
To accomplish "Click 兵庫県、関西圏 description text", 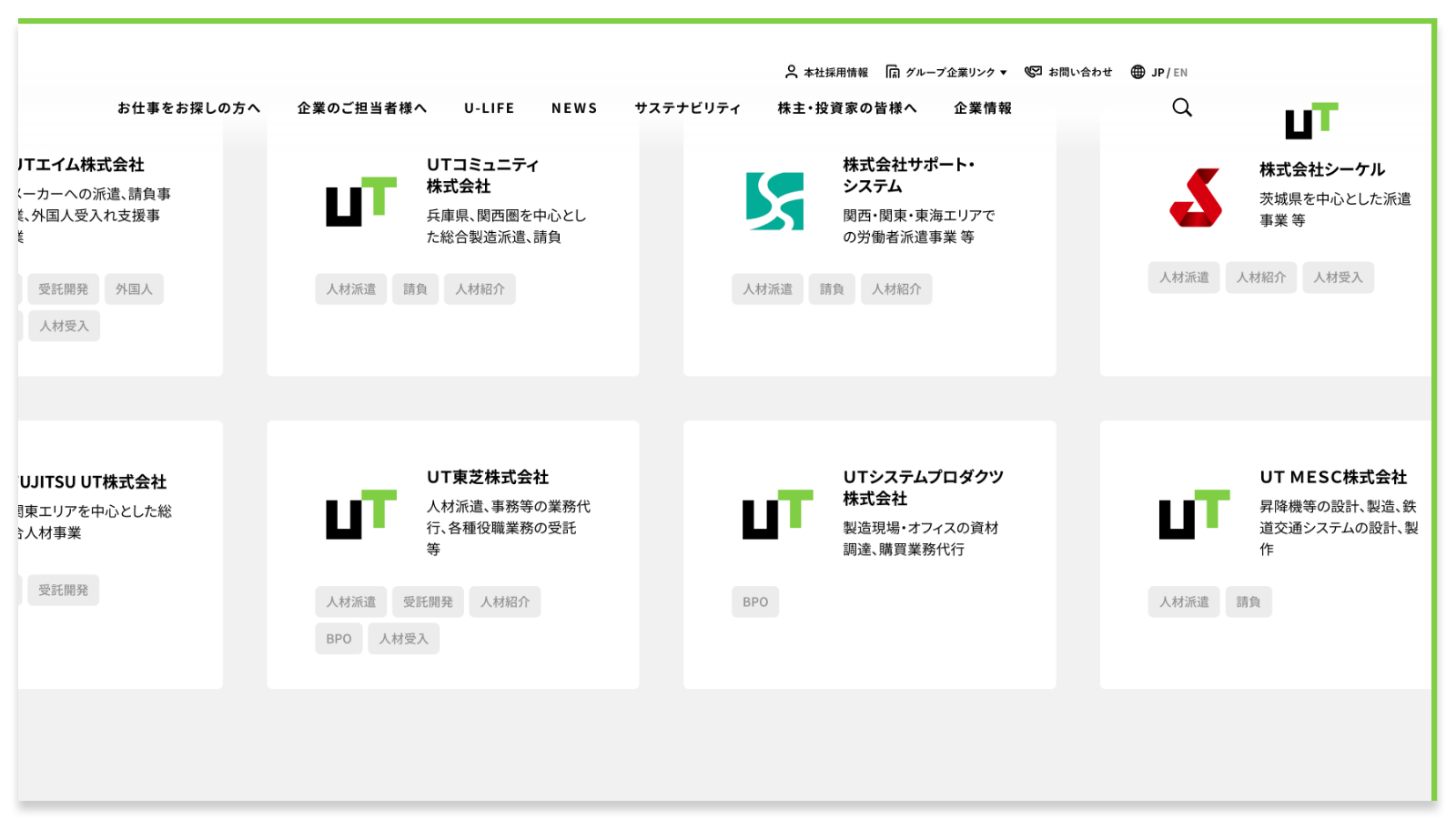I will pos(507,226).
